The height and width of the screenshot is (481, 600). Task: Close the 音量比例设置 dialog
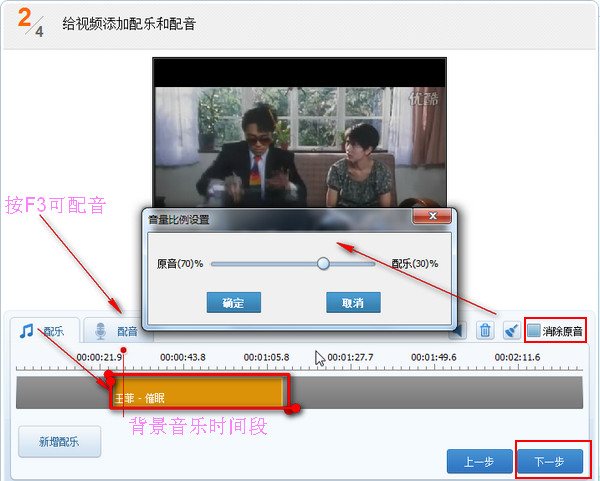point(432,216)
